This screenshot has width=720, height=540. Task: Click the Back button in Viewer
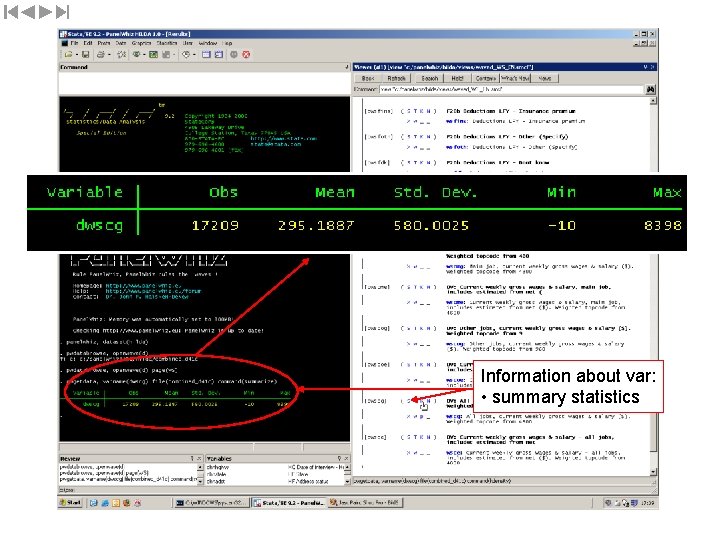pyautogui.click(x=368, y=79)
